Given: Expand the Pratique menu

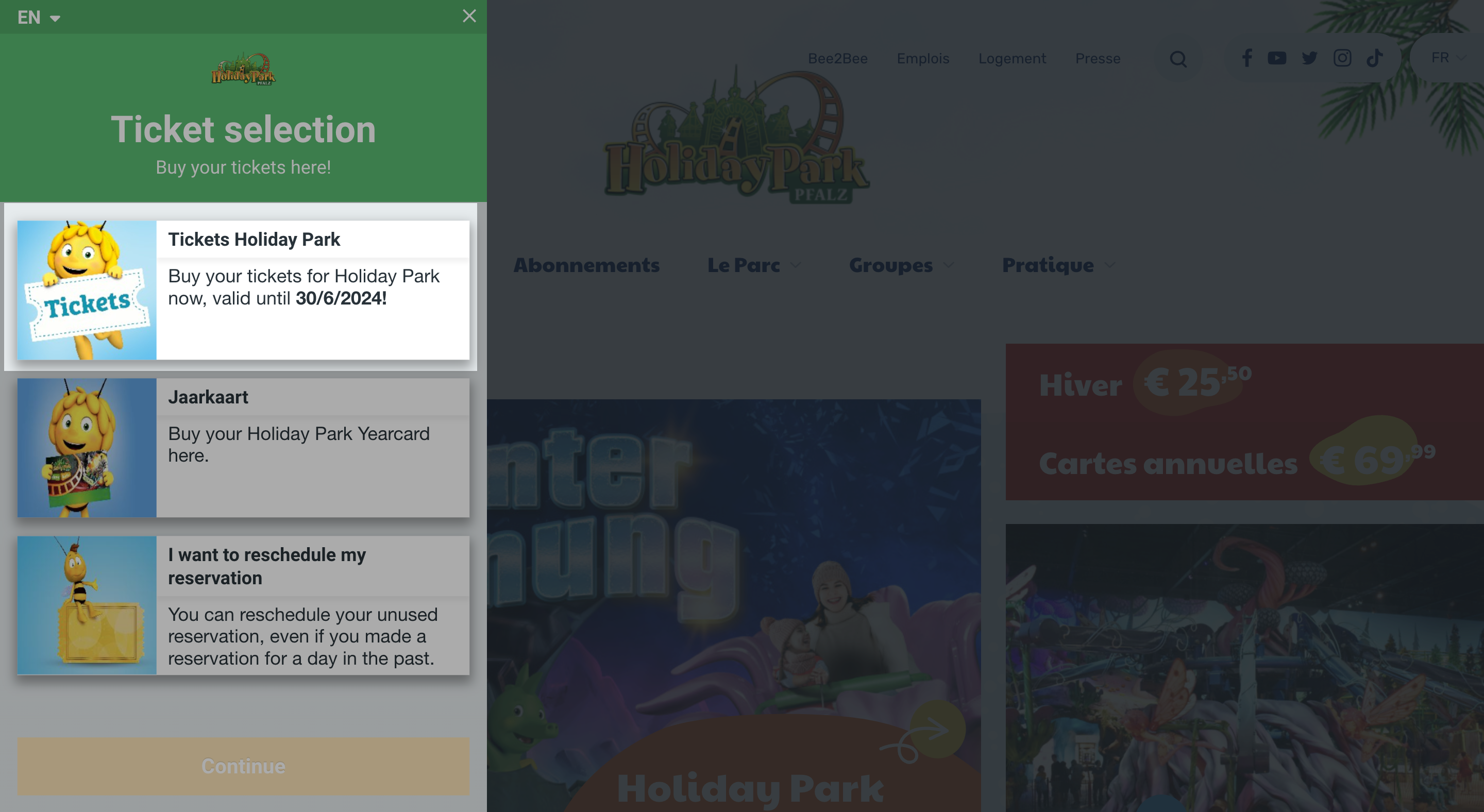Looking at the screenshot, I should (1058, 265).
